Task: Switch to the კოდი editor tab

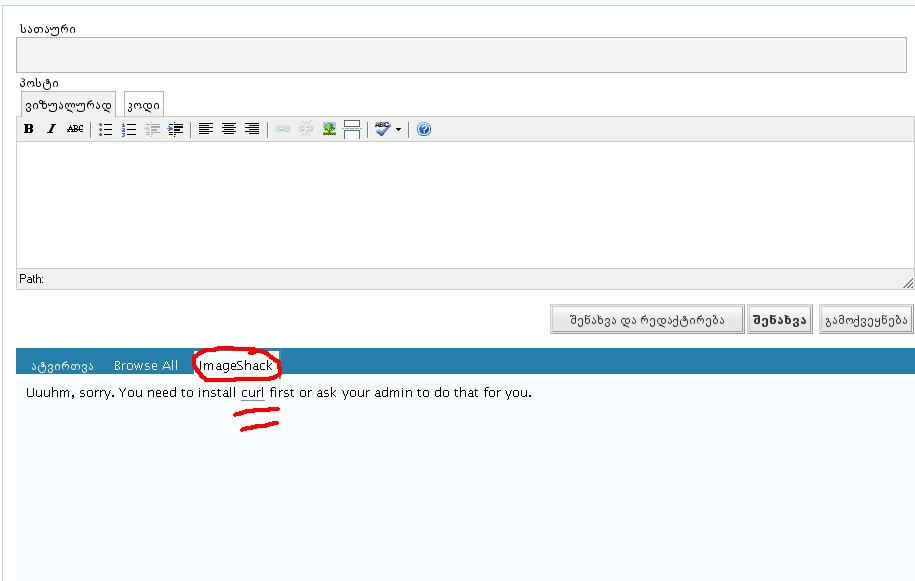Action: [x=144, y=105]
